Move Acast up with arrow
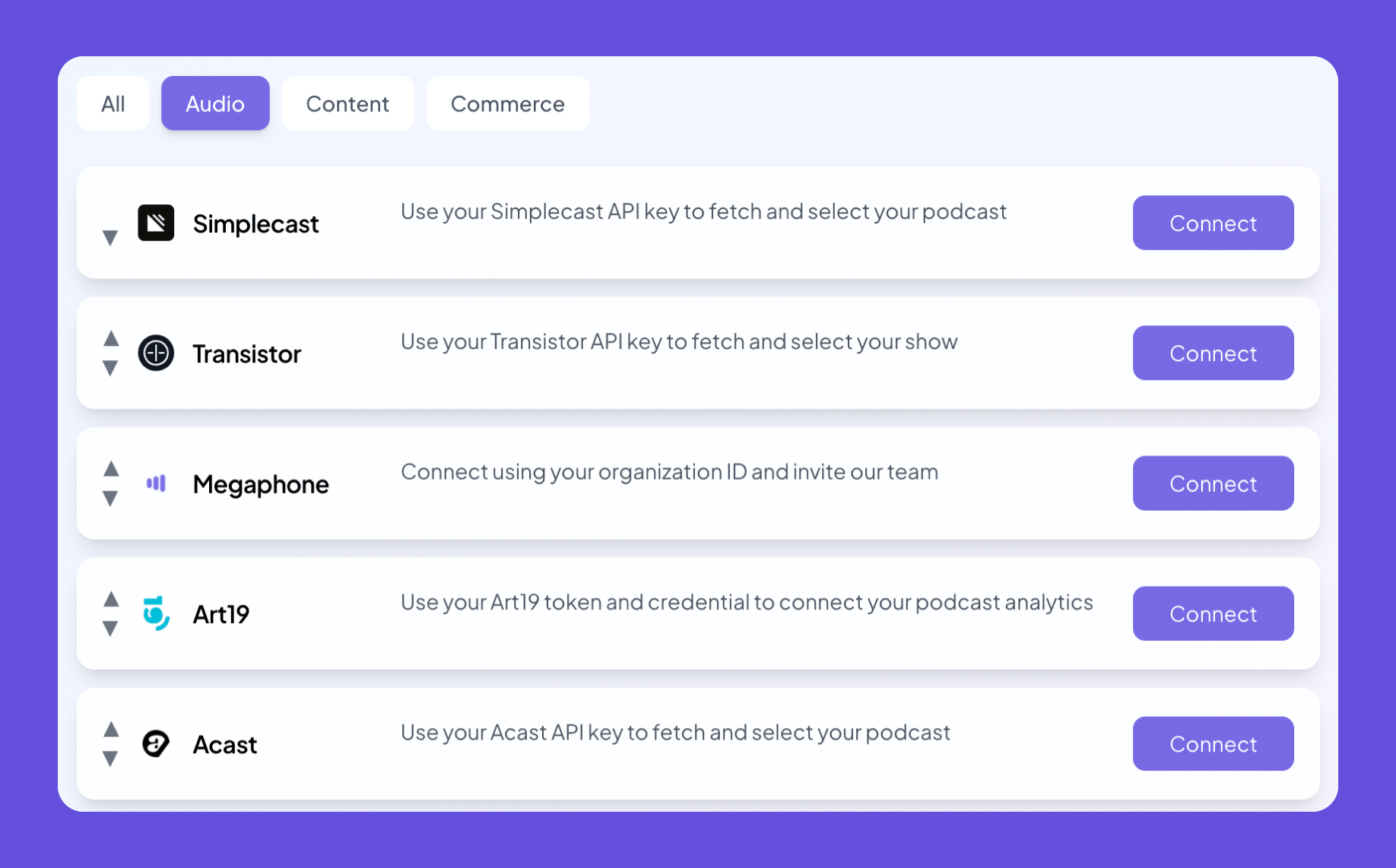The height and width of the screenshot is (868, 1396). pos(111,730)
